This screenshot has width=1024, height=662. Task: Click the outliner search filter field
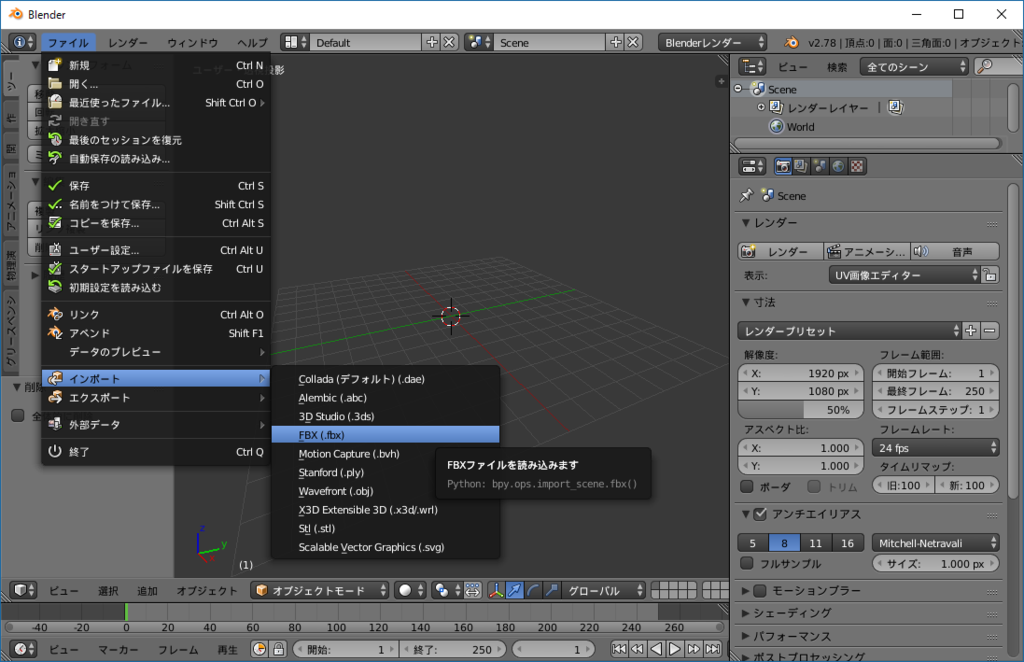[999, 67]
